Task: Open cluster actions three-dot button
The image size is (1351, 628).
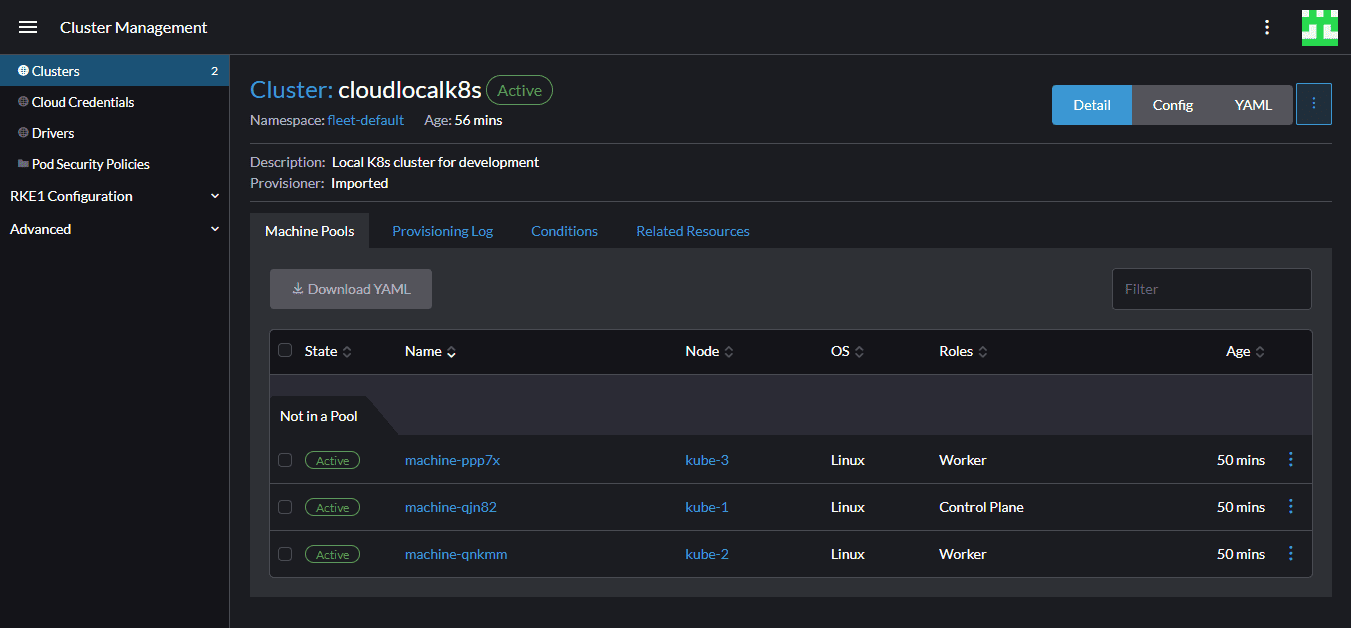Action: (1313, 104)
